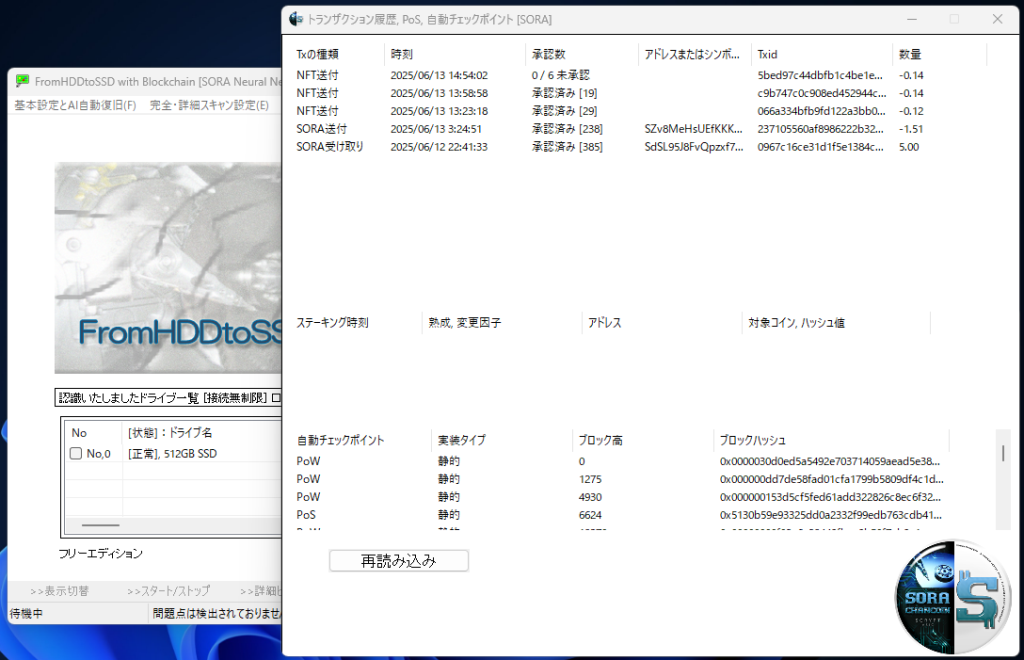The image size is (1024, 660).
Task: Click Txid 066a334bfb9fd122a3bb0...
Action: 822,111
